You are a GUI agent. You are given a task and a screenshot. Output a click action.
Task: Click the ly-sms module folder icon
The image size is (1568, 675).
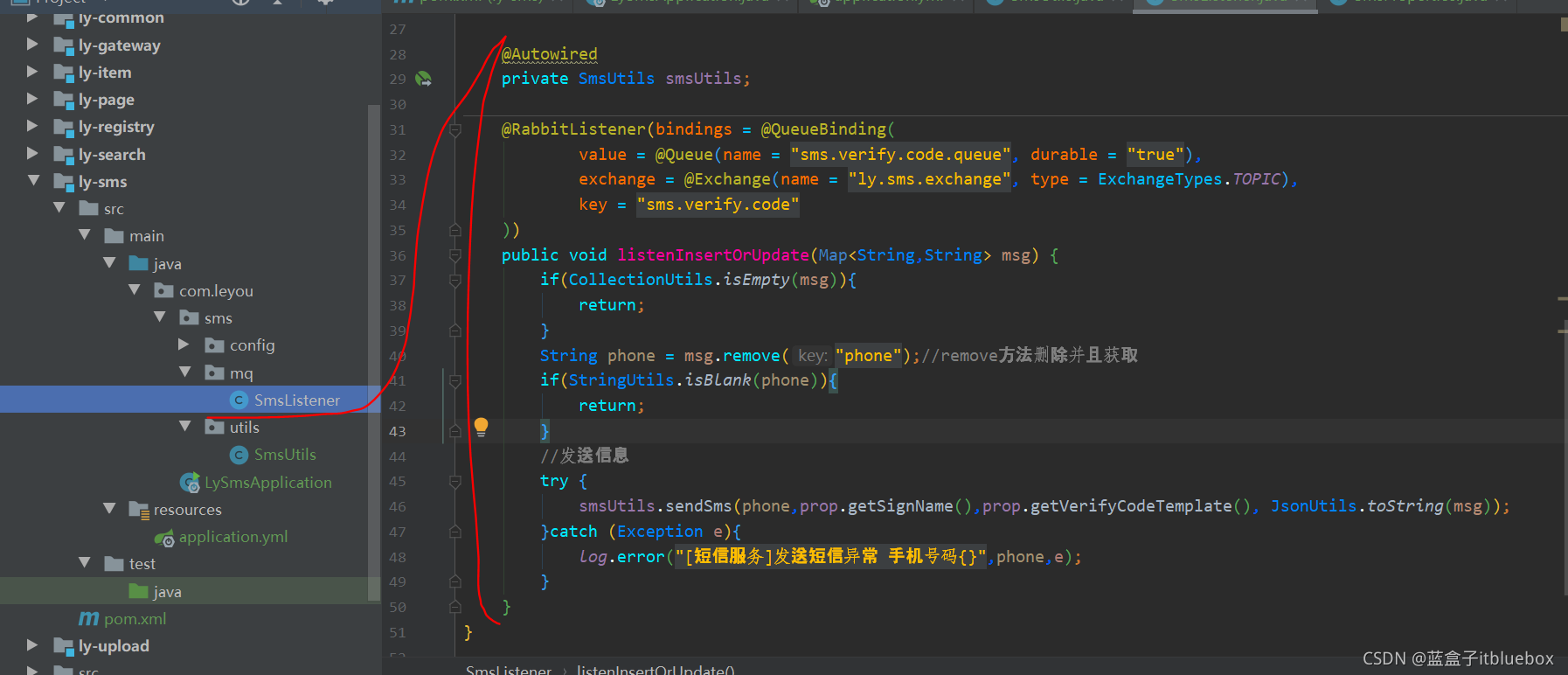point(63,182)
